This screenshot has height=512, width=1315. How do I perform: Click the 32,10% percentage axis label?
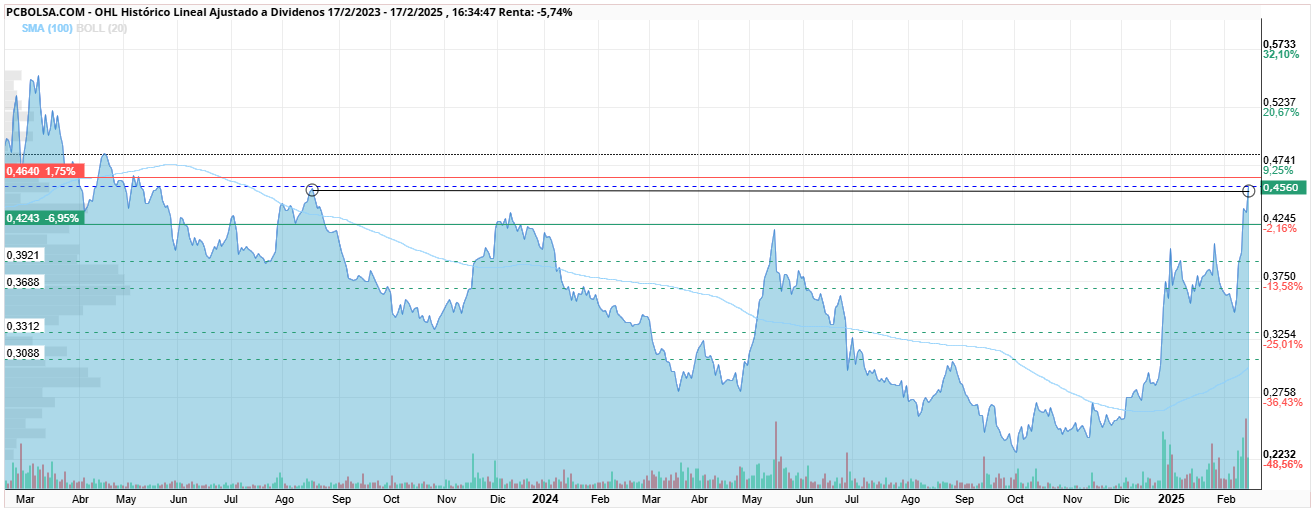(x=1281, y=55)
